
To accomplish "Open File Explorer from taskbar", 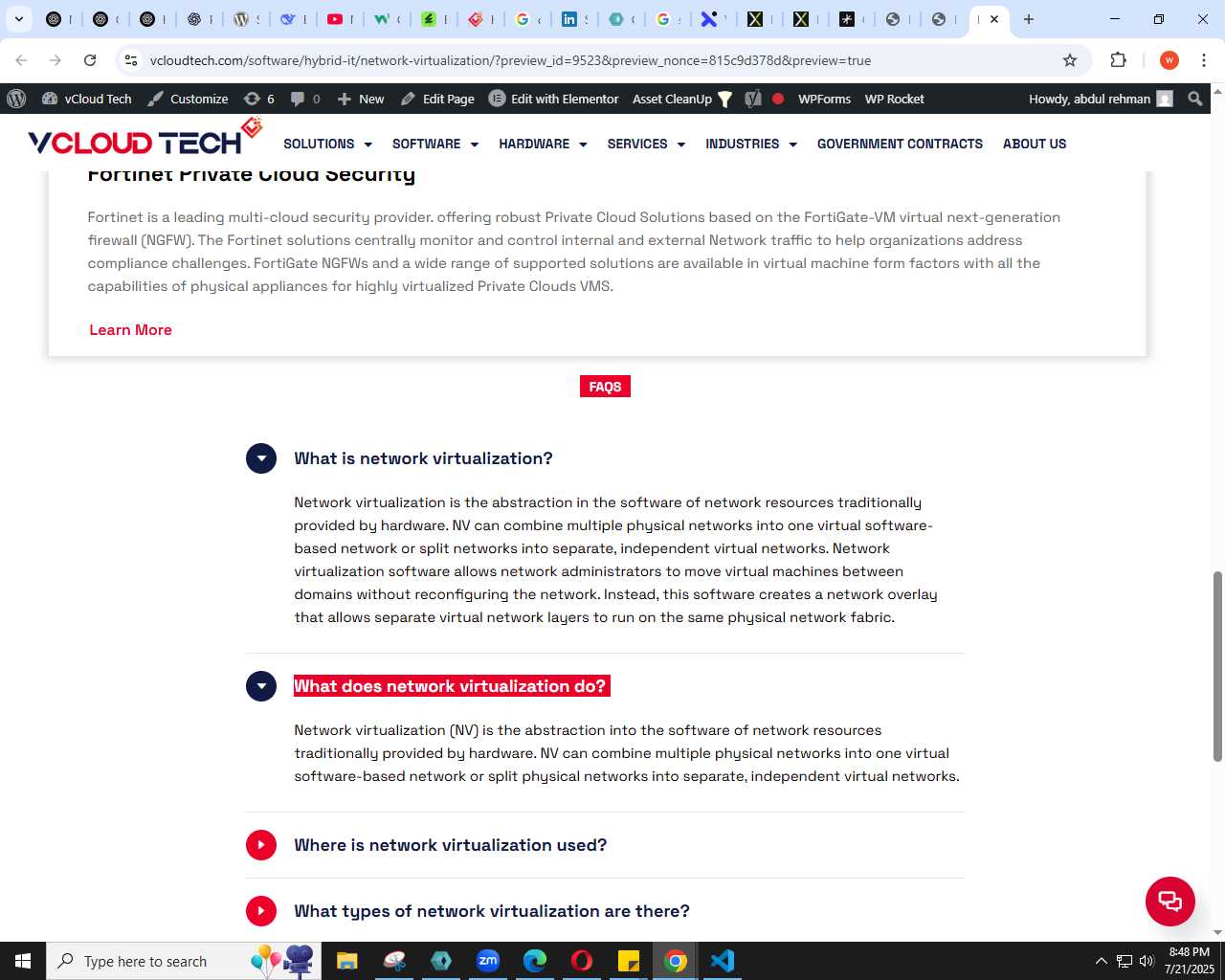I will point(346,961).
